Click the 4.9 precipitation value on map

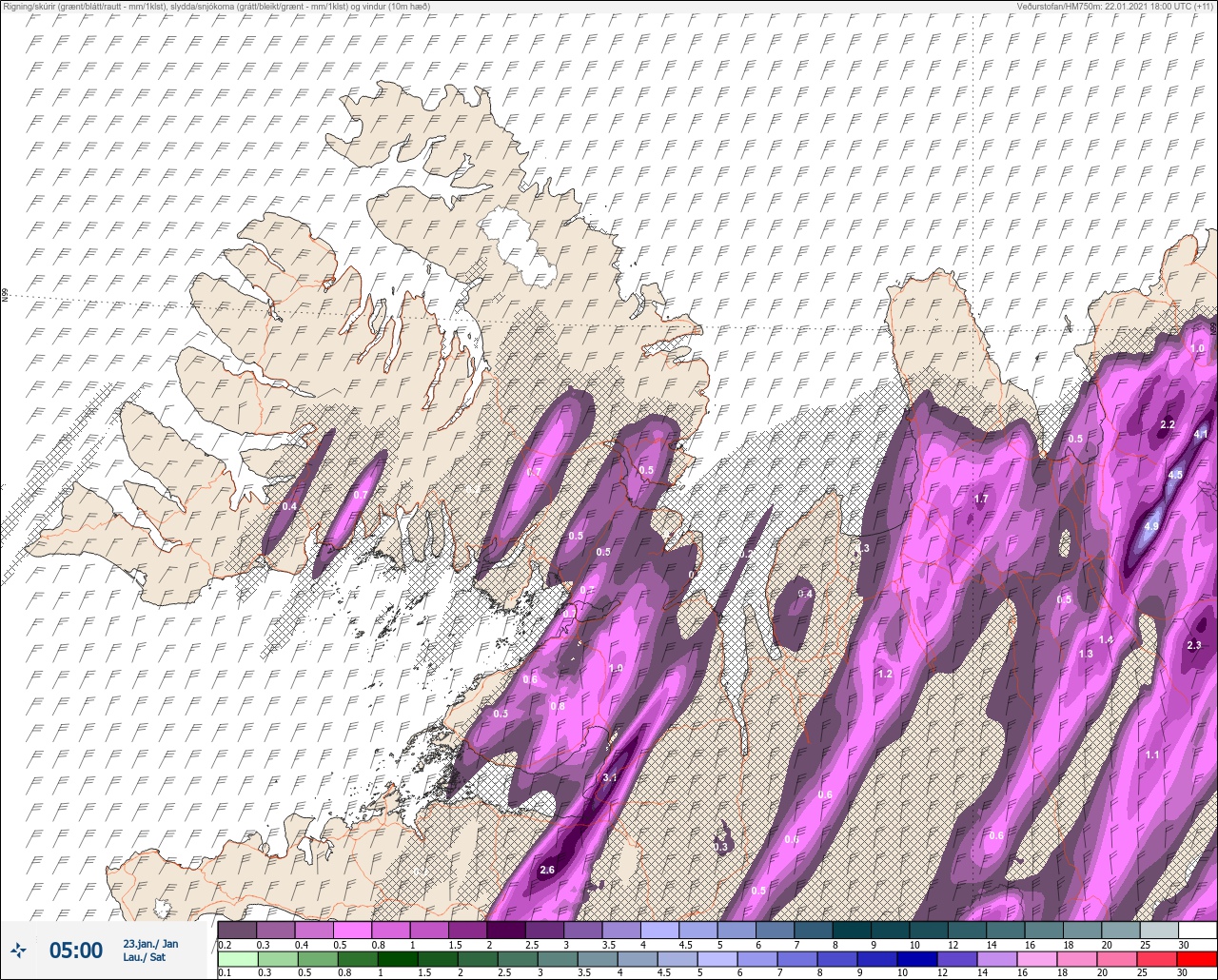point(1150,526)
